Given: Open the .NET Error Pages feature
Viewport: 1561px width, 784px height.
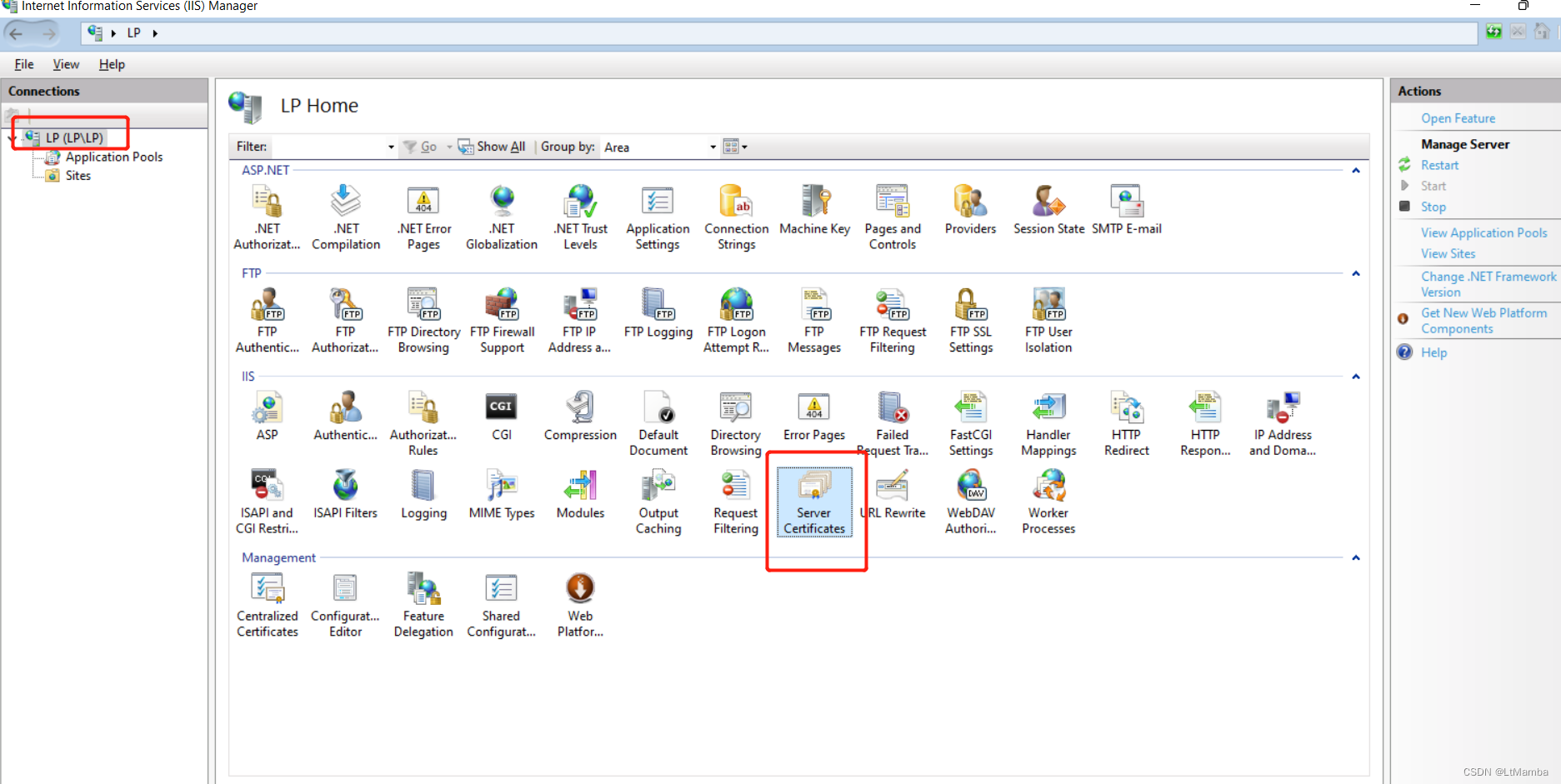Looking at the screenshot, I should [423, 218].
